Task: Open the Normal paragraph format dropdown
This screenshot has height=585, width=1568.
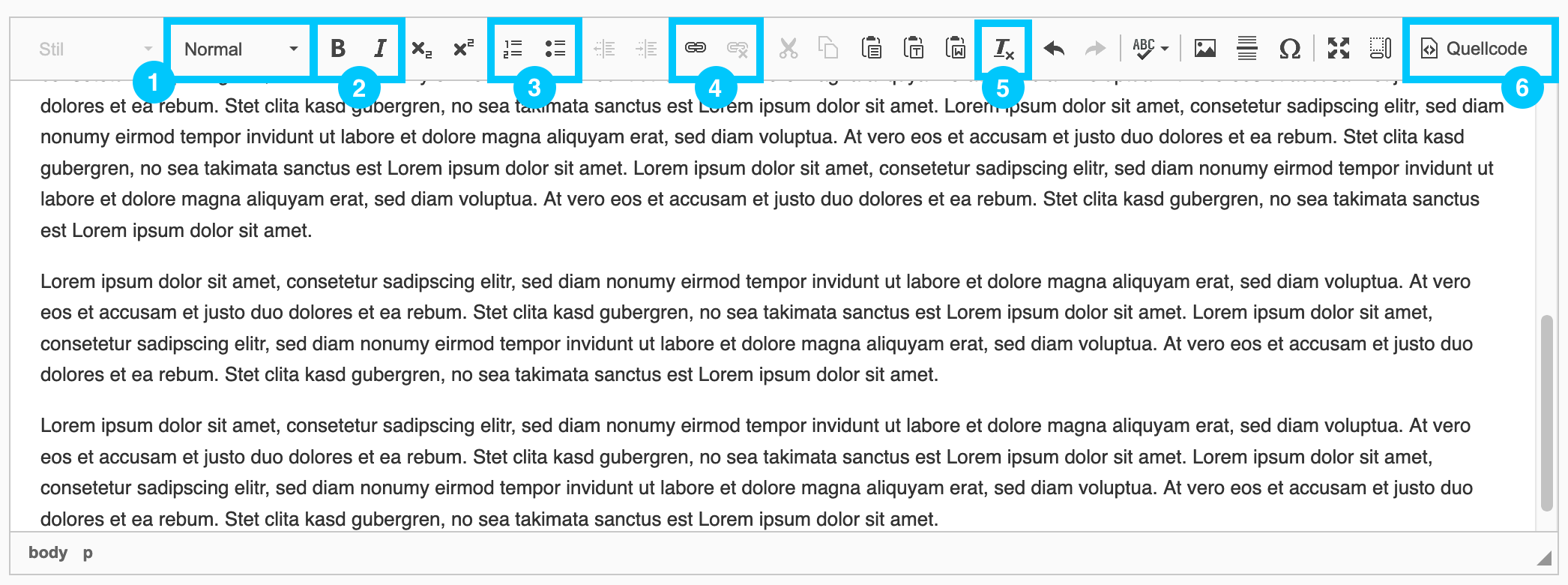Action: (x=241, y=49)
